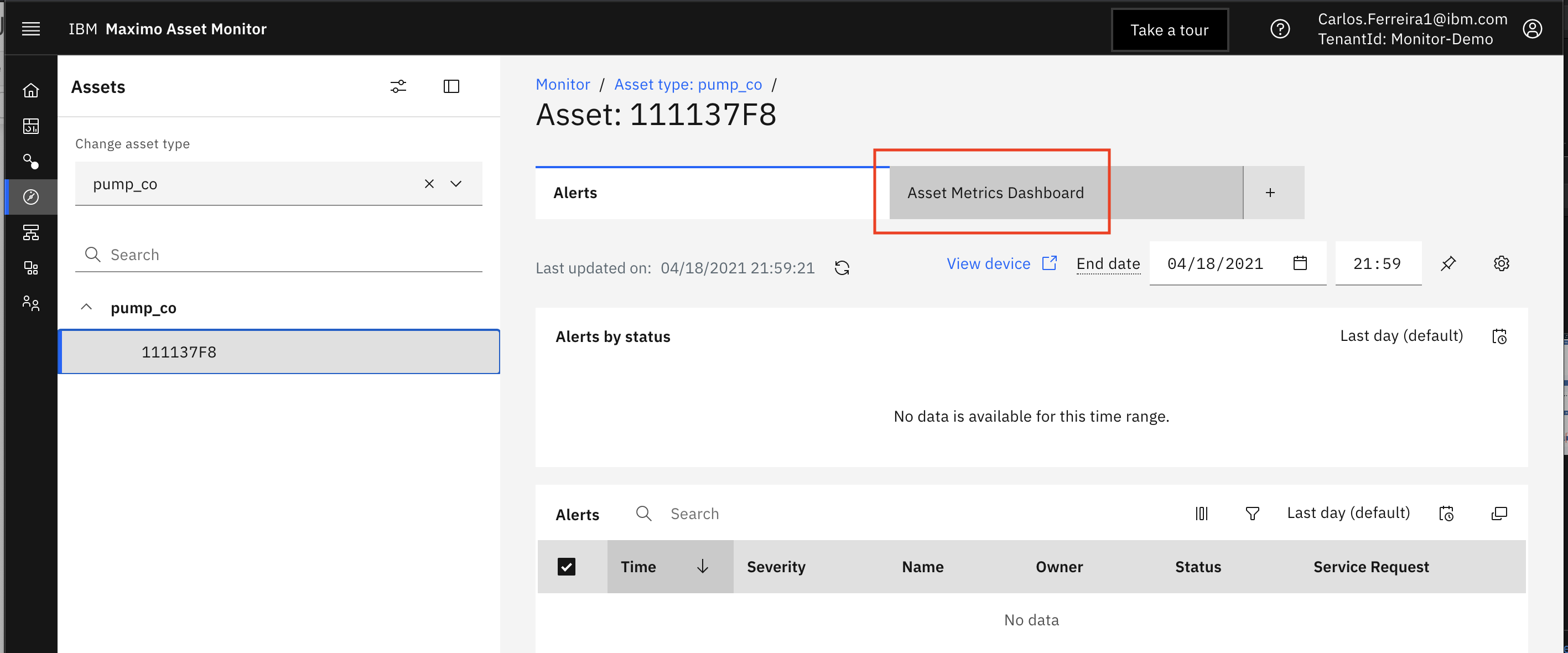Click the Take a tour button
The height and width of the screenshot is (653, 1568).
[1169, 30]
